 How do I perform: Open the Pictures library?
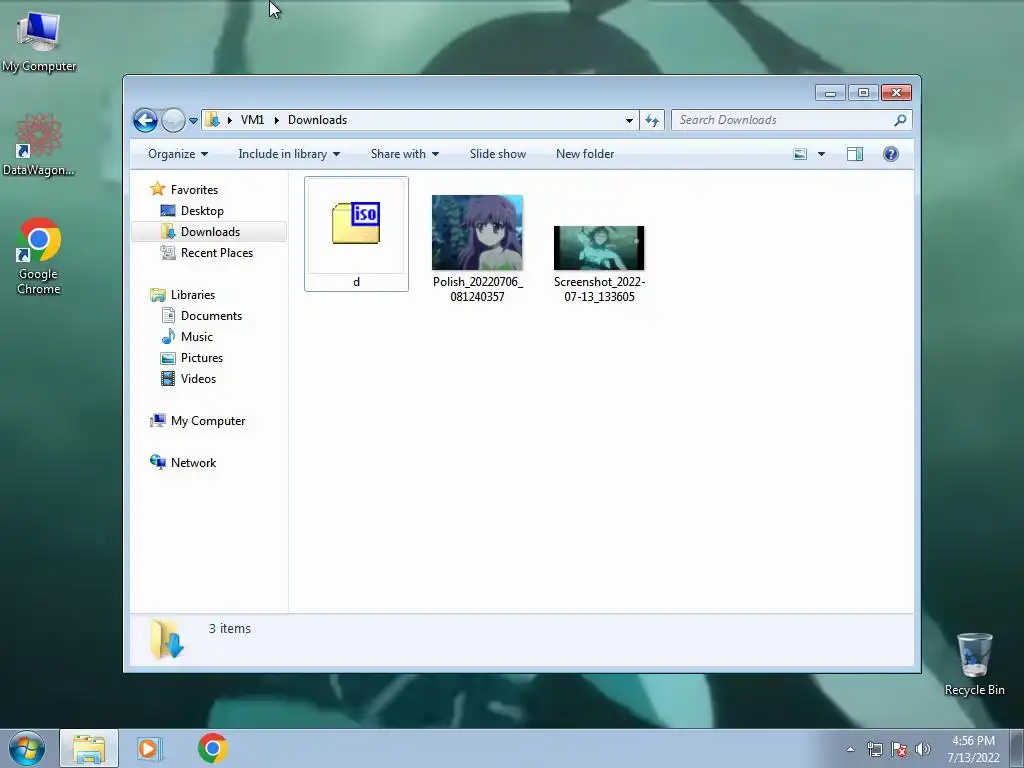202,358
